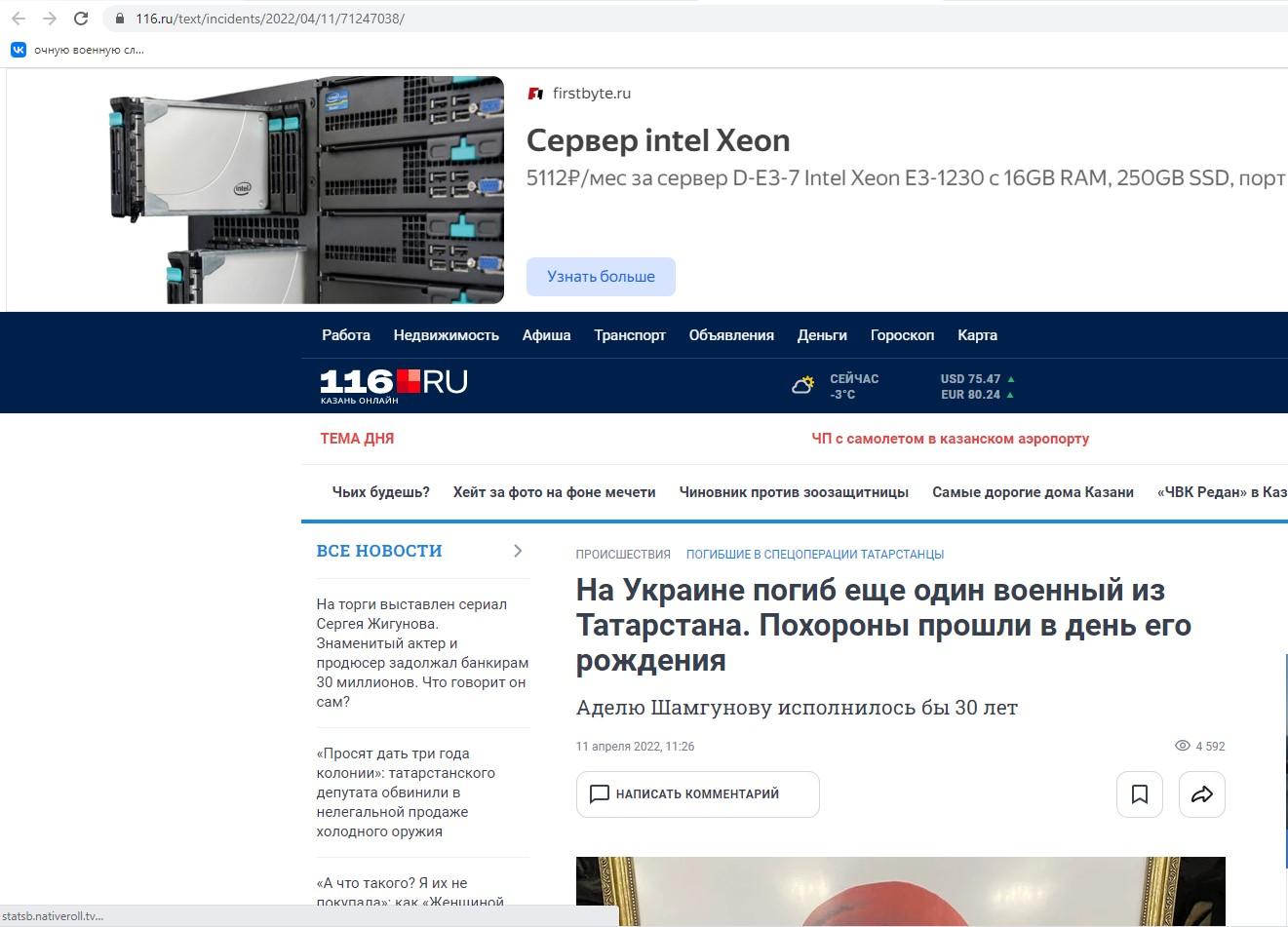Click the 116.RU Казань онлайн logo
This screenshot has height=927, width=1288.
coord(394,386)
